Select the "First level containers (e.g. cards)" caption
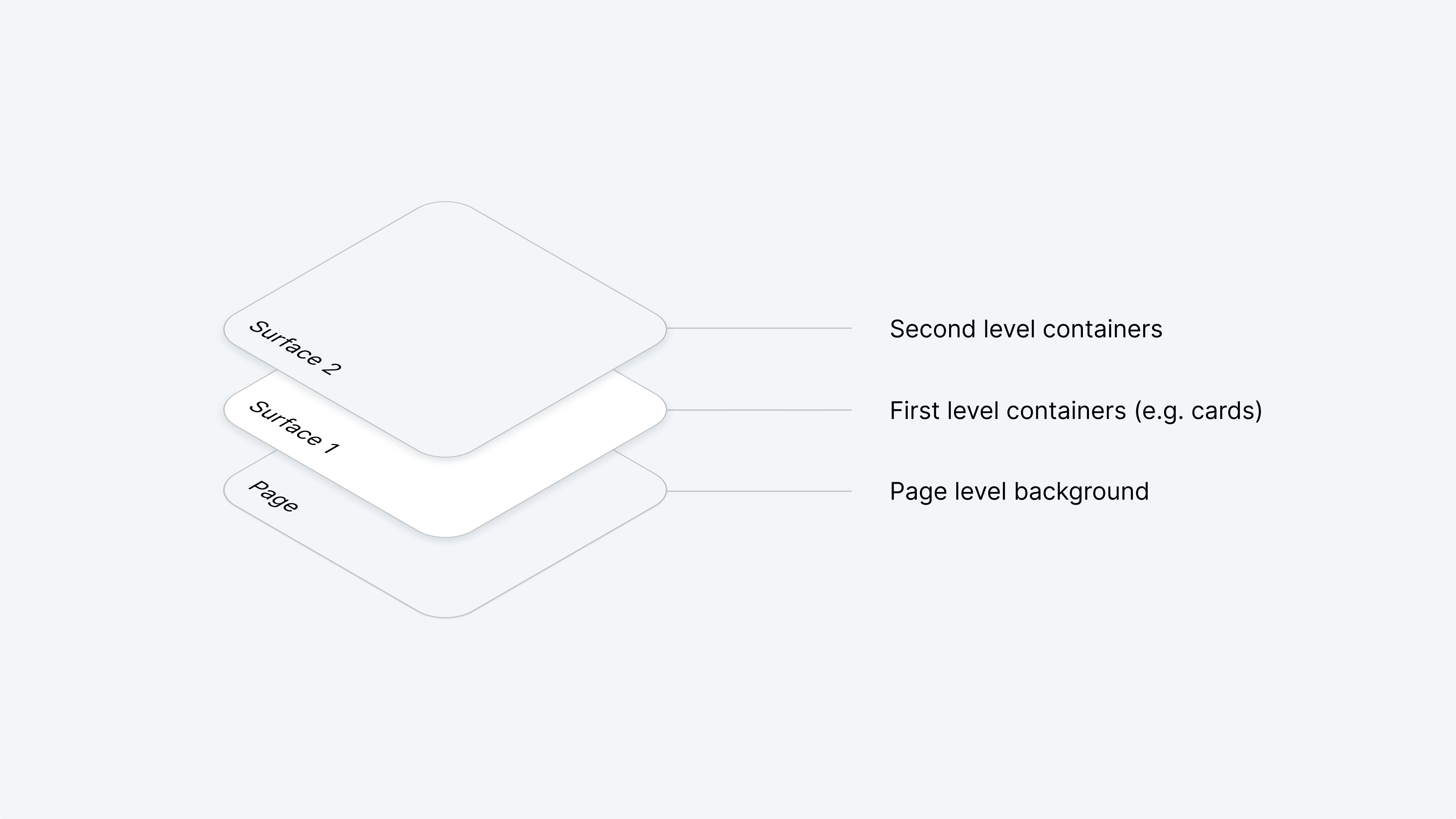The image size is (1456, 819). coord(1076,410)
